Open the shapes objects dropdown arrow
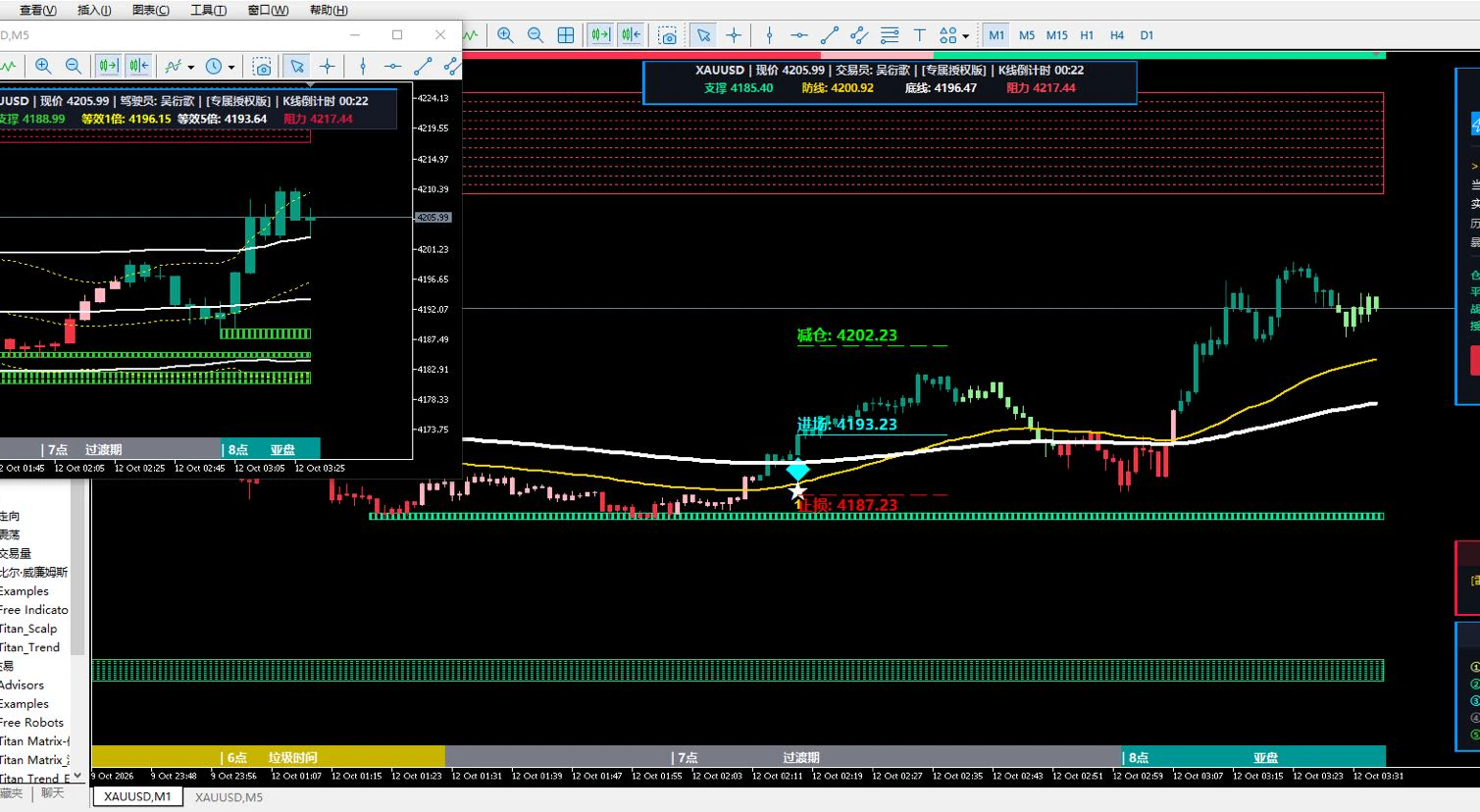 (966, 36)
